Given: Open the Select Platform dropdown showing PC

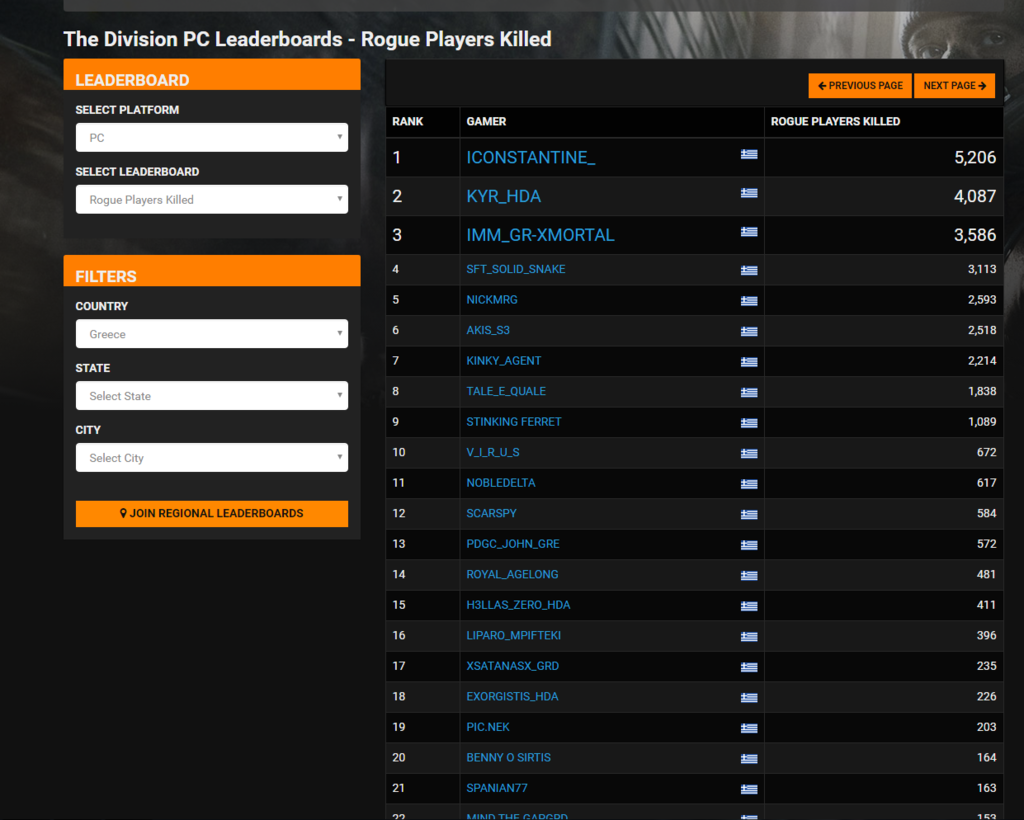Looking at the screenshot, I should (x=211, y=138).
